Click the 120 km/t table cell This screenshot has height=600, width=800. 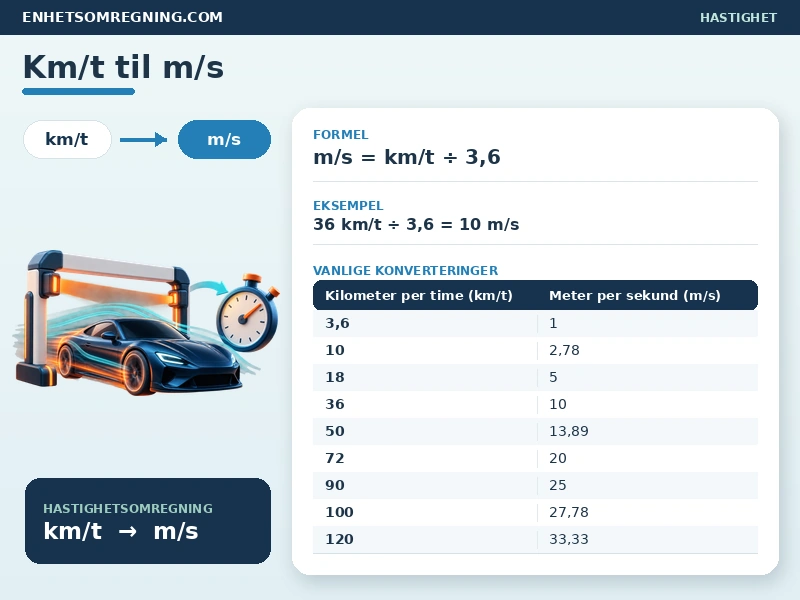tap(425, 539)
